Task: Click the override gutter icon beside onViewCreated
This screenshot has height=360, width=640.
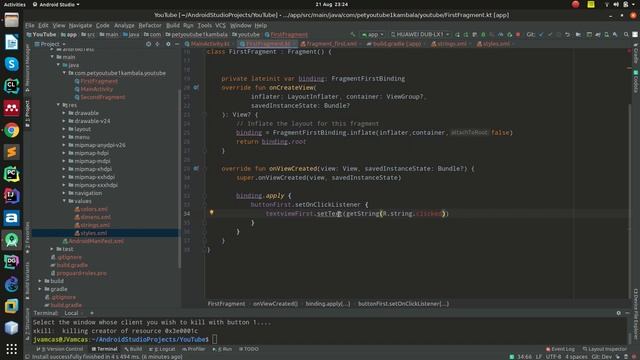Action: tap(196, 168)
